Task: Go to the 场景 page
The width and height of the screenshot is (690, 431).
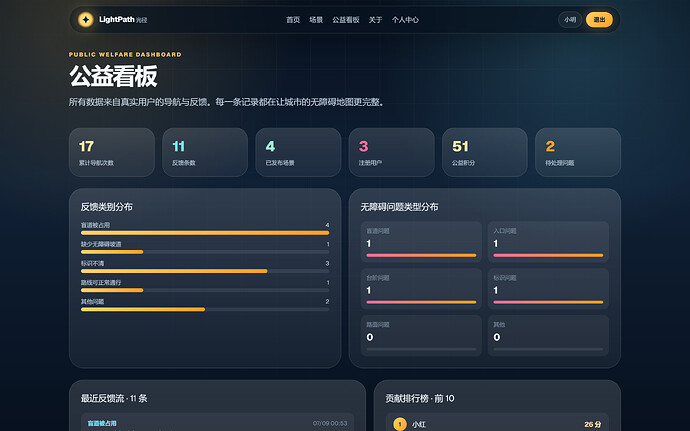Action: 316,20
